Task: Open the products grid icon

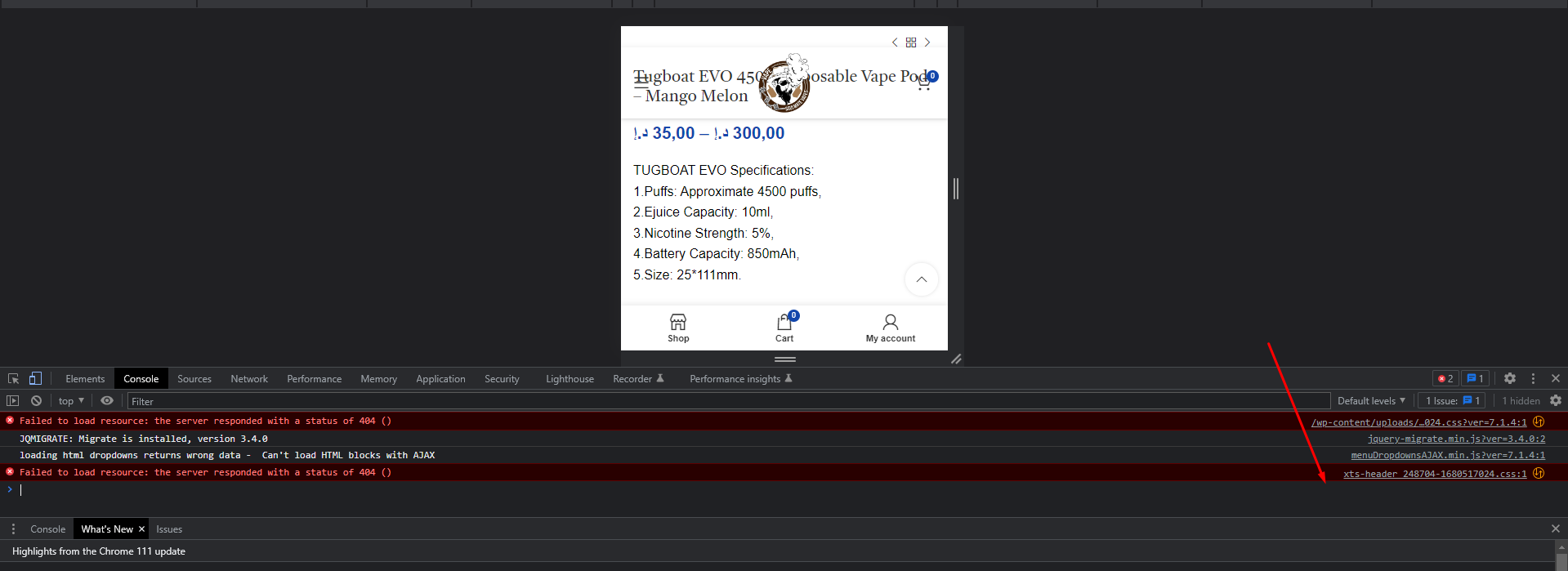Action: (911, 42)
